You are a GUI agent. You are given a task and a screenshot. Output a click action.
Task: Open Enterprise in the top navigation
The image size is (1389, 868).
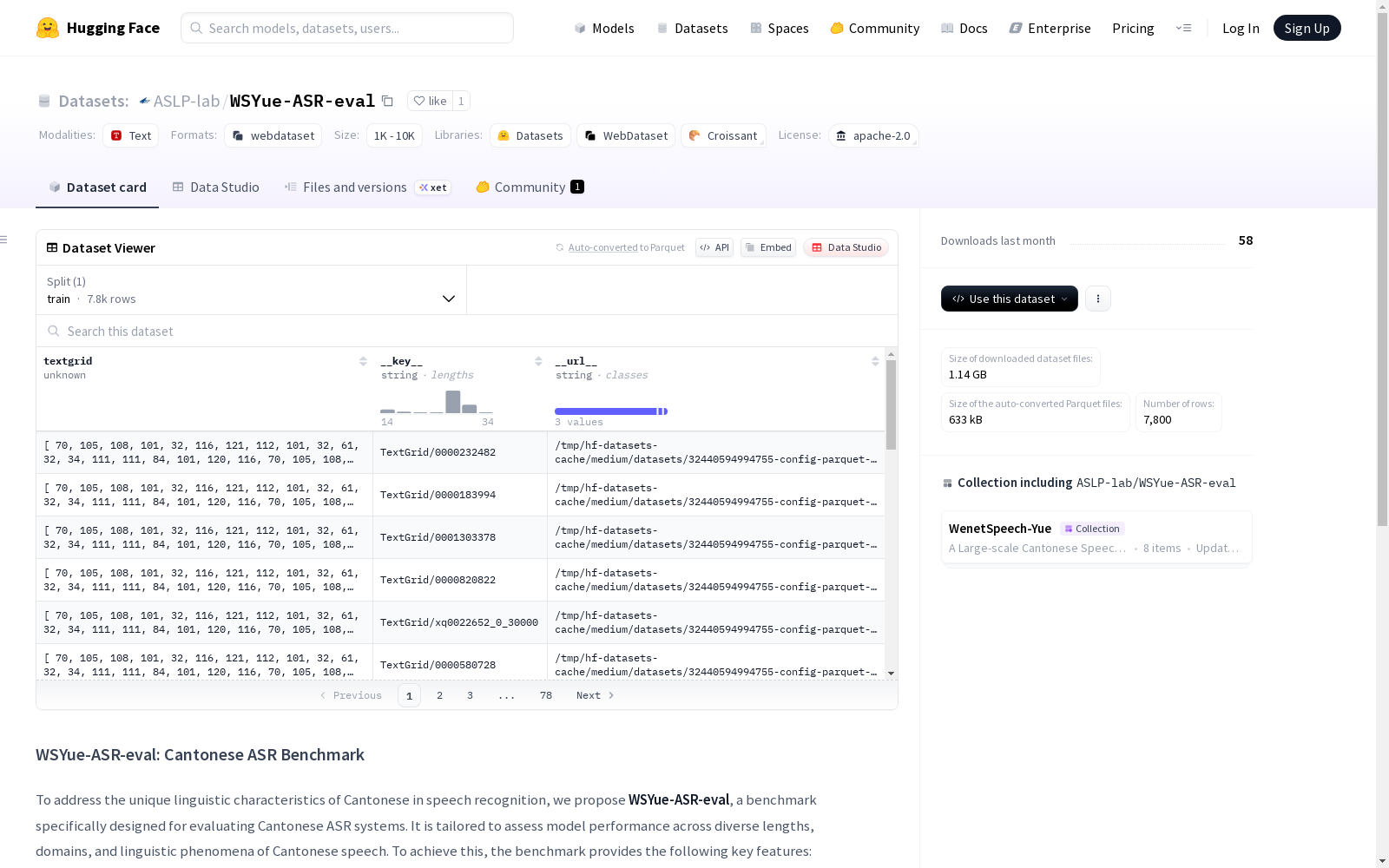pyautogui.click(x=1050, y=28)
